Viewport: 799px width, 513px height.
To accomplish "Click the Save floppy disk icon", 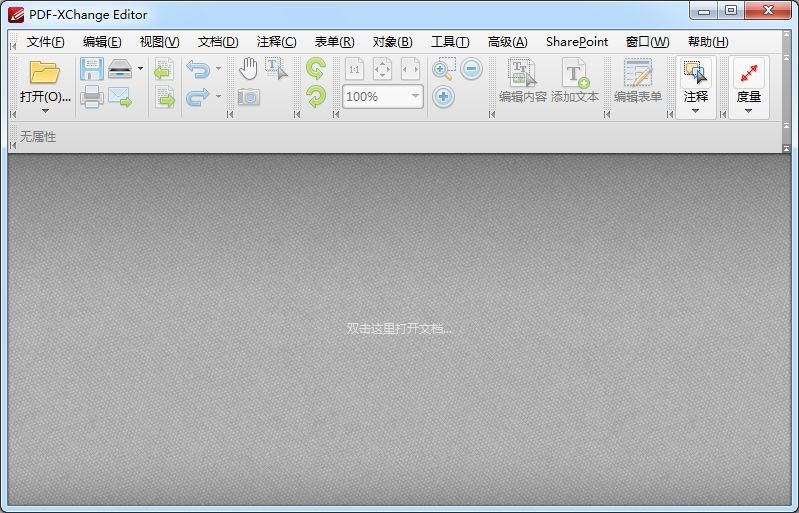I will [92, 69].
